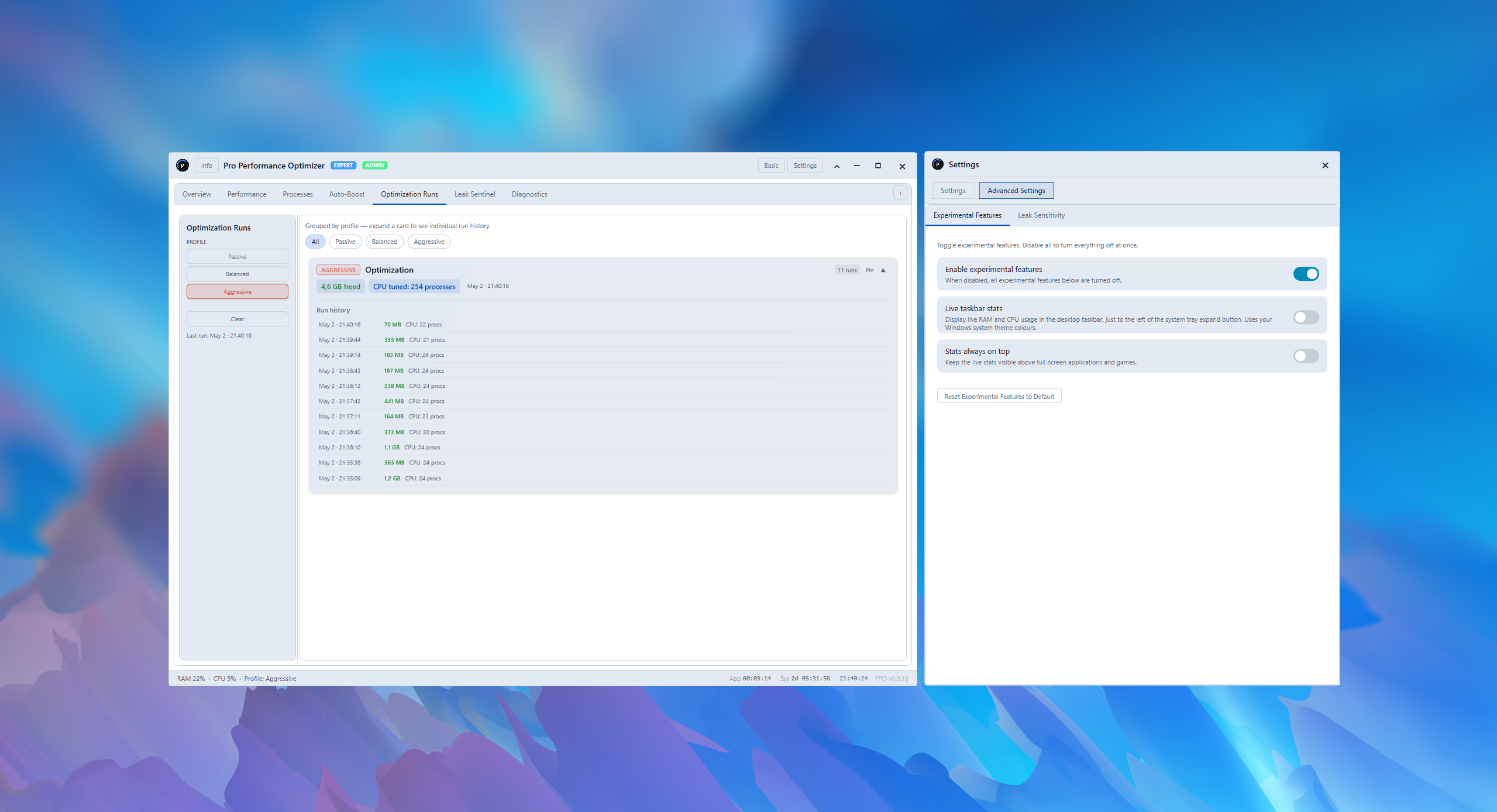Click the Settings window logo icon
The image size is (1497, 812).
(x=938, y=164)
